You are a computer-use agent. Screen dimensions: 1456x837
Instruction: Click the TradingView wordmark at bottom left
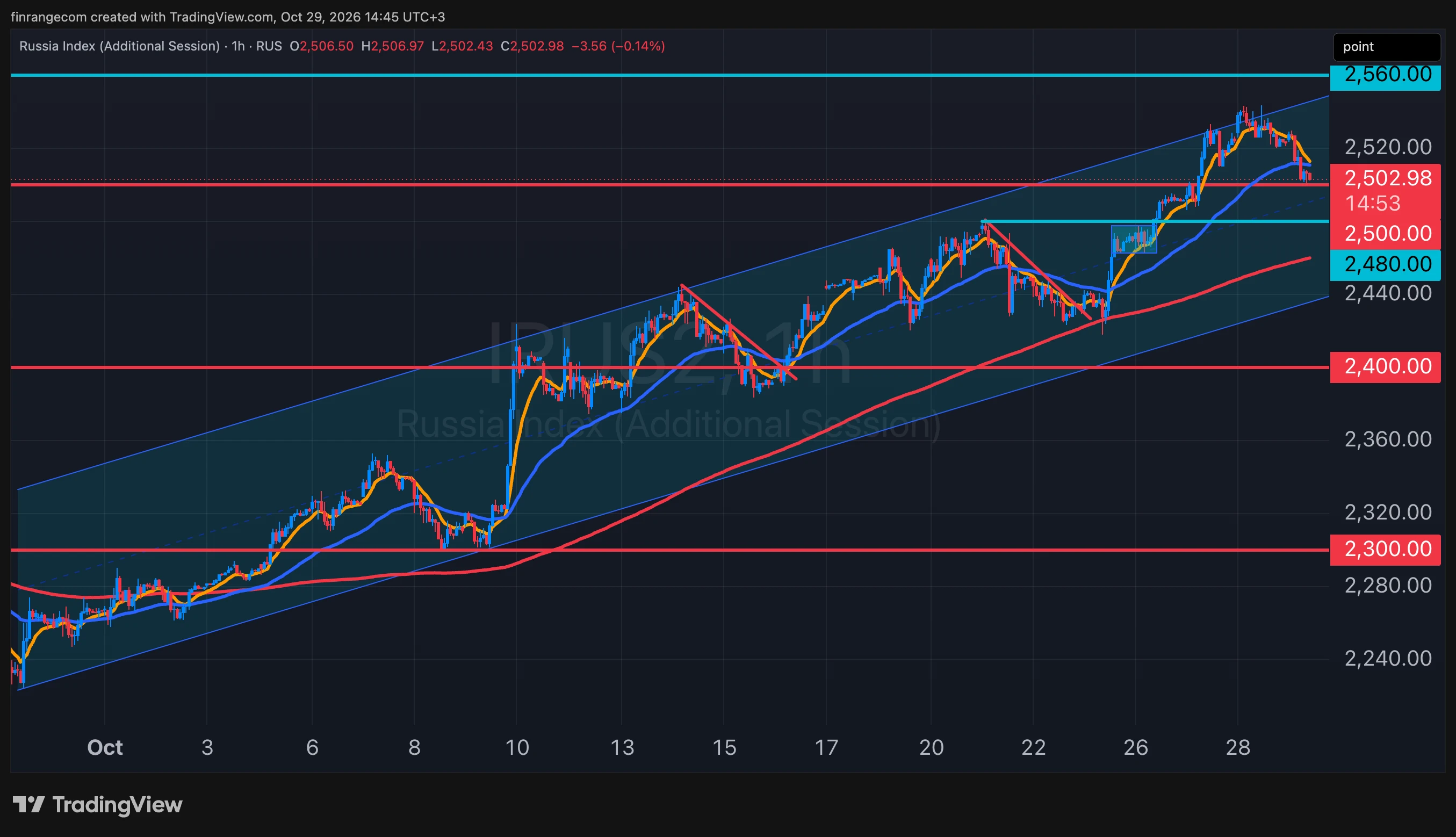click(x=117, y=804)
